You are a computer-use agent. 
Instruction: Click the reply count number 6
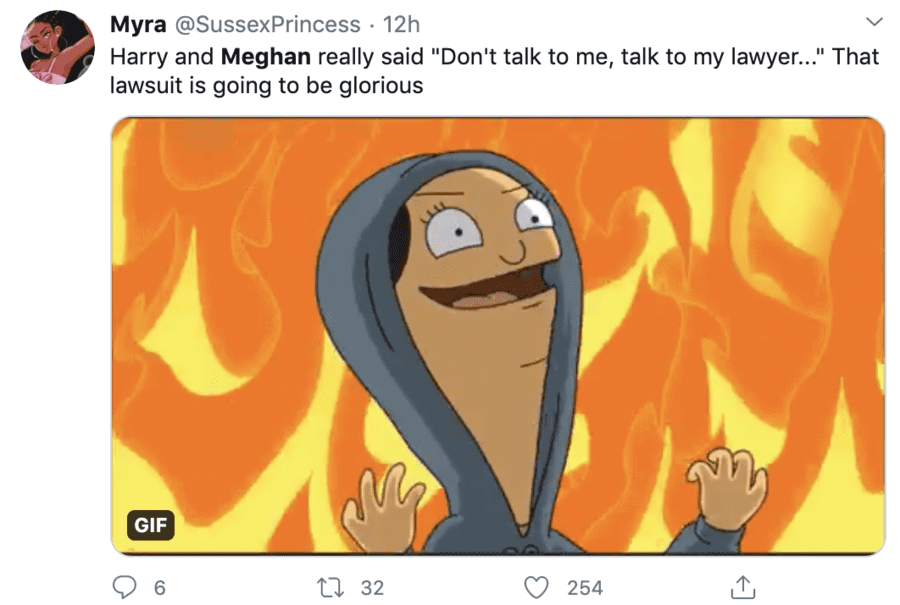tap(159, 588)
